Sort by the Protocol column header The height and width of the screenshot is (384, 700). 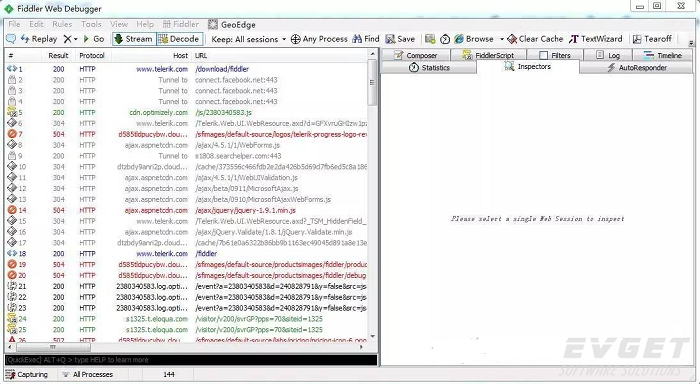tap(92, 56)
